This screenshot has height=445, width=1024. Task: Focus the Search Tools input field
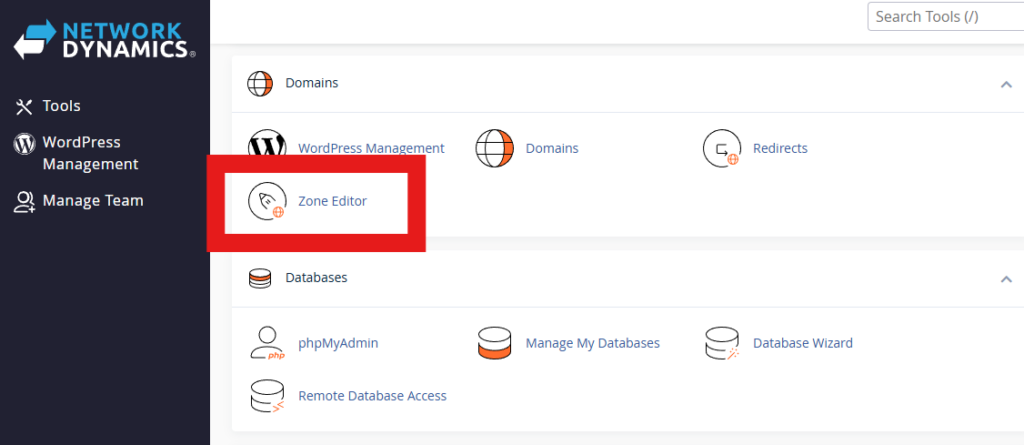943,16
